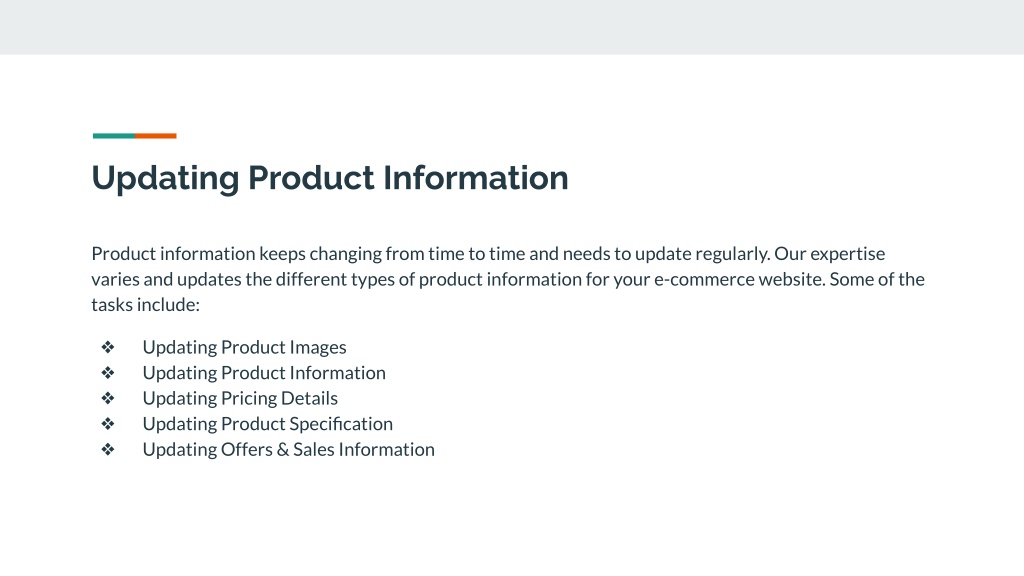The height and width of the screenshot is (576, 1024).
Task: Click the paragraph's first line starting Product information
Action: pos(488,253)
